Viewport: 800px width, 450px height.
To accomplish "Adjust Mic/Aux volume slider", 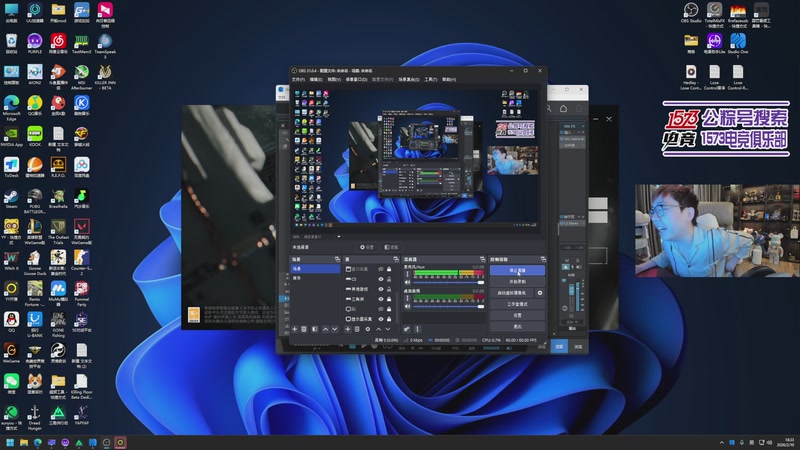I will [x=448, y=282].
